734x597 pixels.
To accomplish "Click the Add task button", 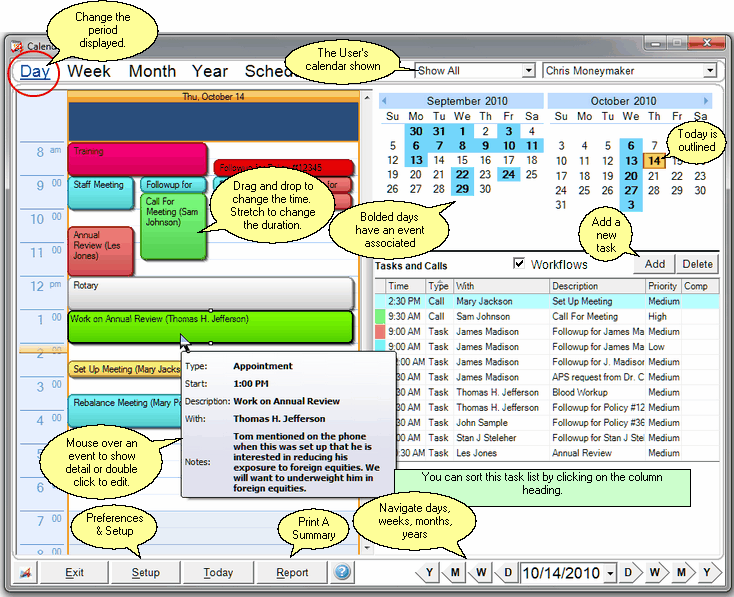I will pos(654,264).
